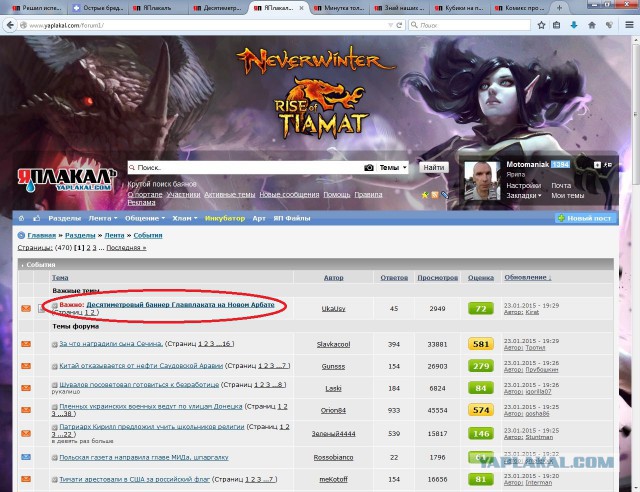Click the yaplakal.com address bar URL
The width and height of the screenshot is (640, 492).
[x=67, y=25]
